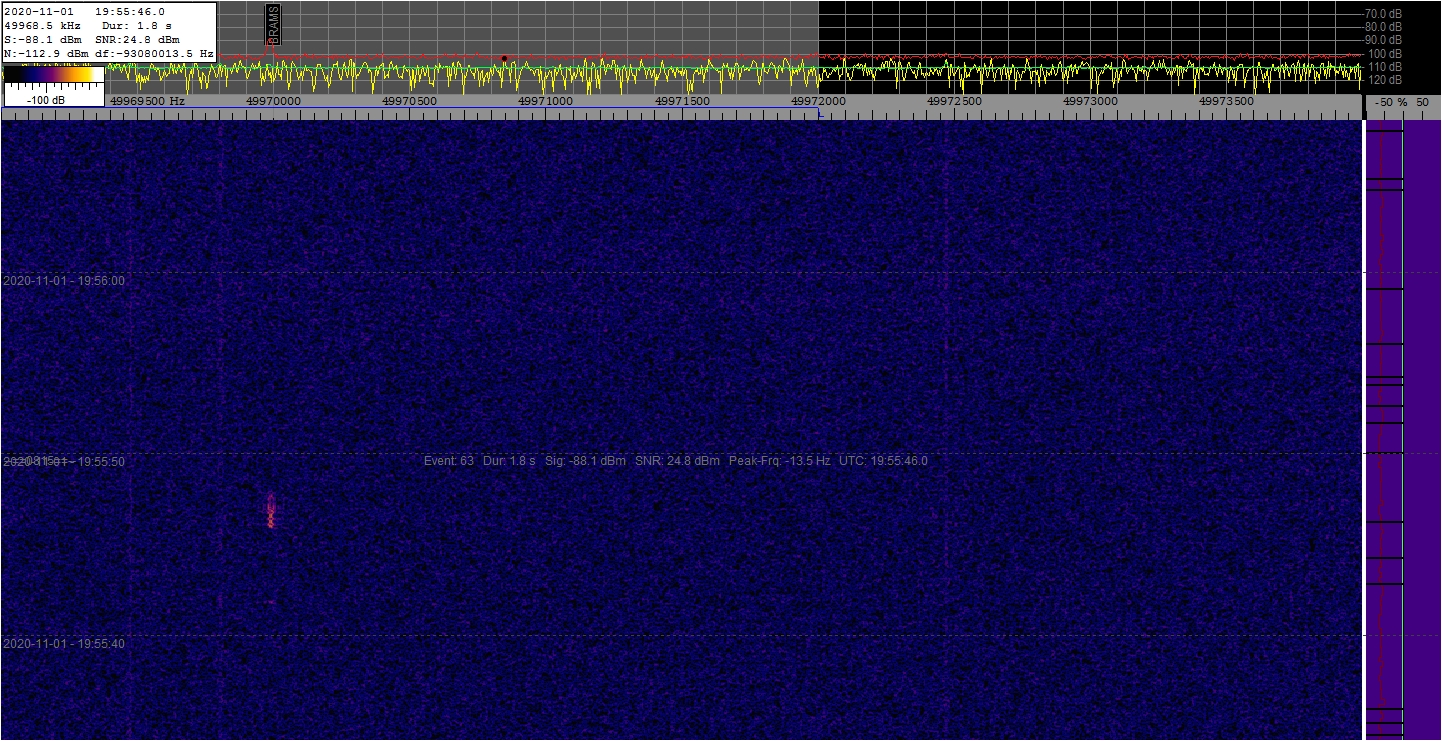Screen dimensions: 1442x741
Task: Click the '49972000' frequency axis label
Action: point(819,101)
